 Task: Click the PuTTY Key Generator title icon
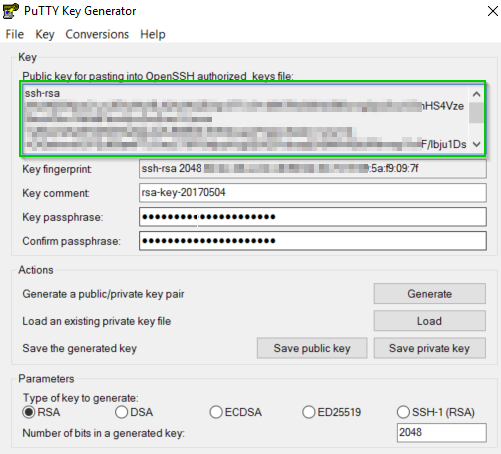point(11,11)
